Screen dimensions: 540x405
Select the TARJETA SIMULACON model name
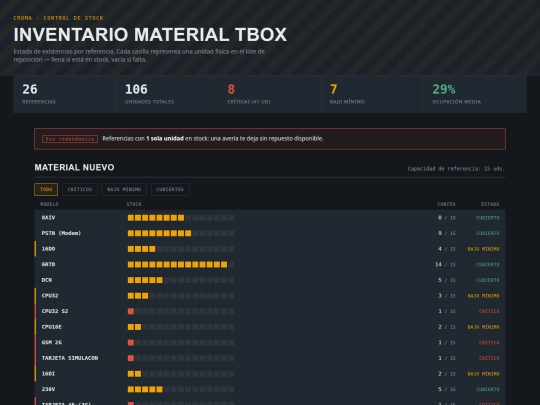pos(70,358)
